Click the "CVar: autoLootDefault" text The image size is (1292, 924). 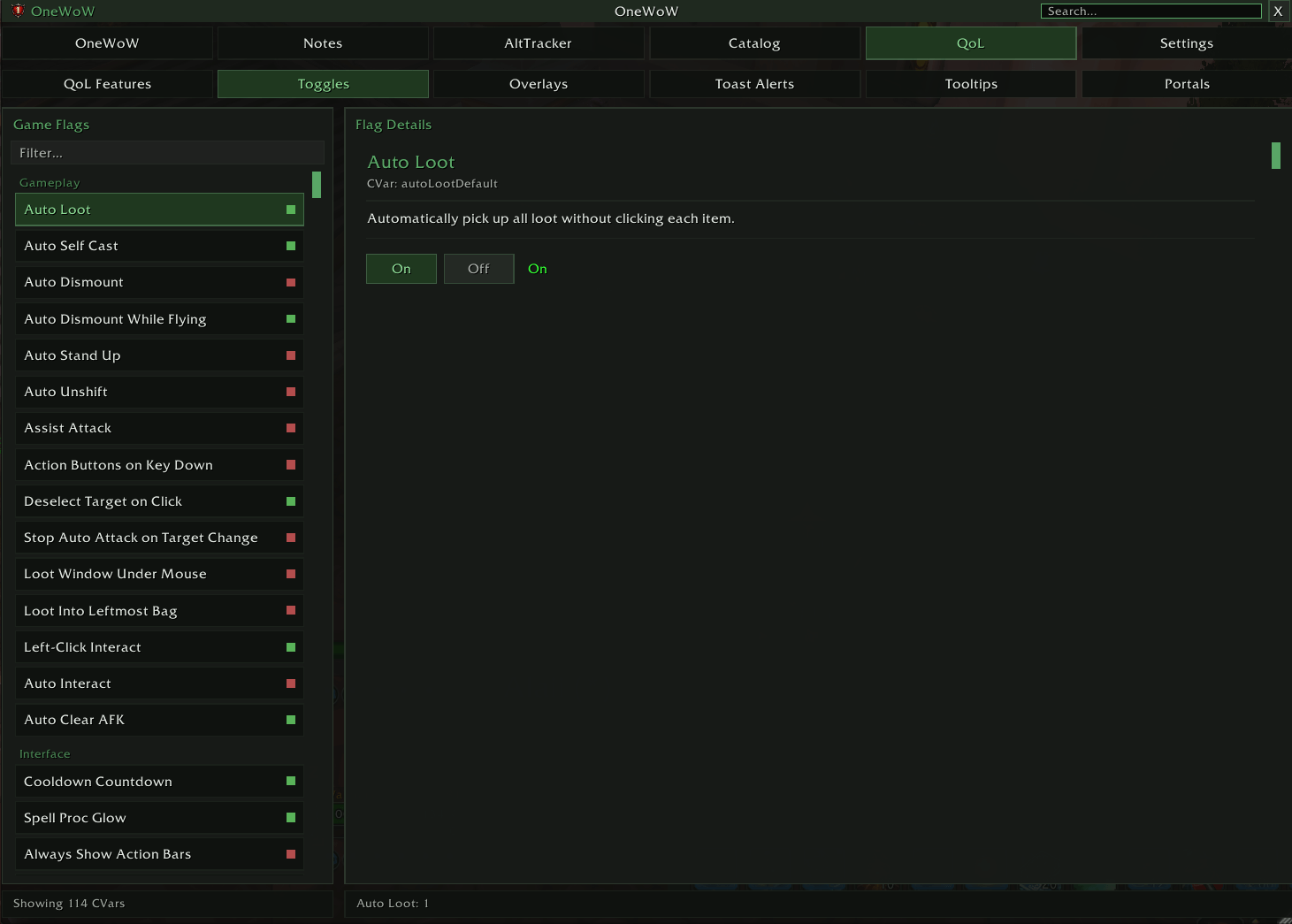(x=432, y=184)
